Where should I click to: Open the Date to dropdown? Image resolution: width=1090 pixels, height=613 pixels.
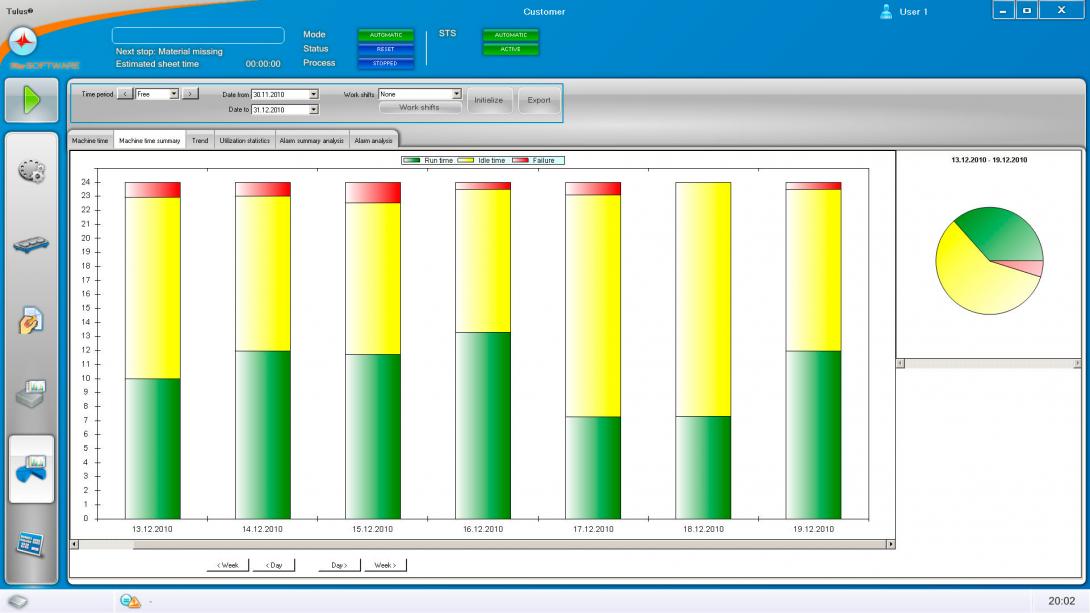pyautogui.click(x=313, y=109)
